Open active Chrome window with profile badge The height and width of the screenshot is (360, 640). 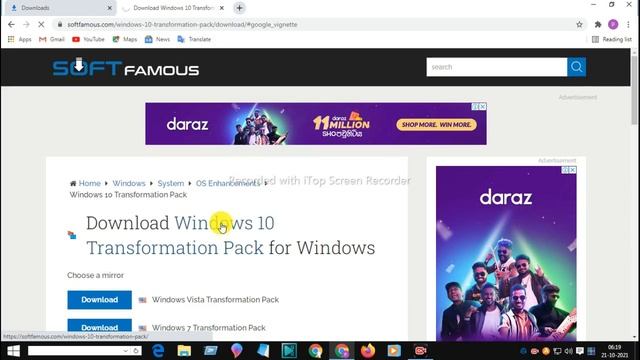pos(342,351)
